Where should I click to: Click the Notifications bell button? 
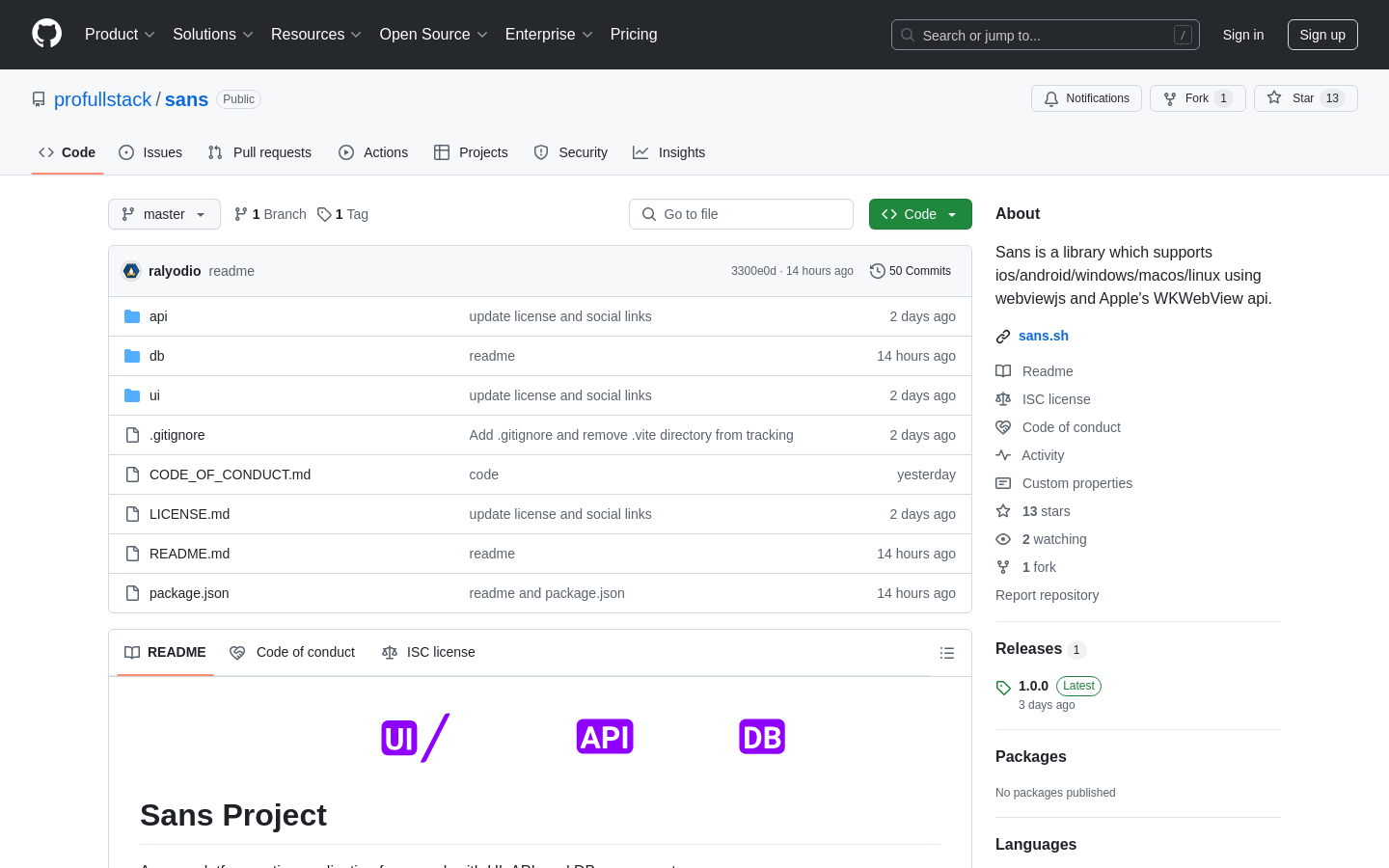[x=1086, y=98]
